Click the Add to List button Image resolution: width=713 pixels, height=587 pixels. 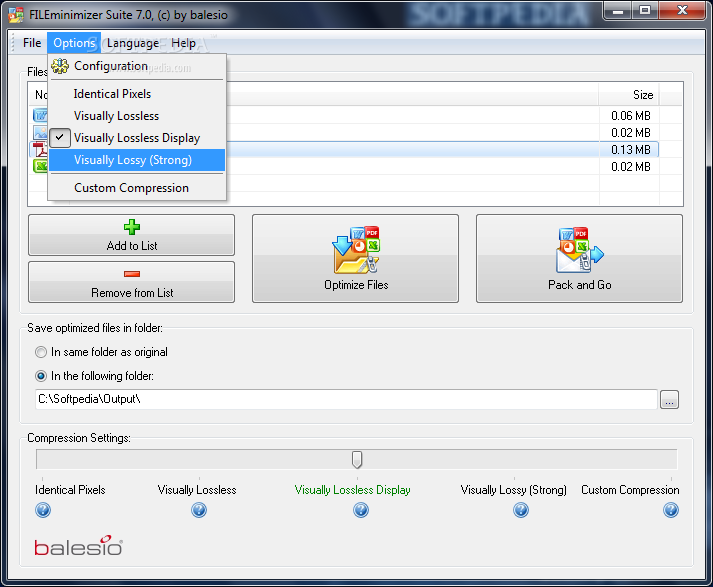(131, 235)
